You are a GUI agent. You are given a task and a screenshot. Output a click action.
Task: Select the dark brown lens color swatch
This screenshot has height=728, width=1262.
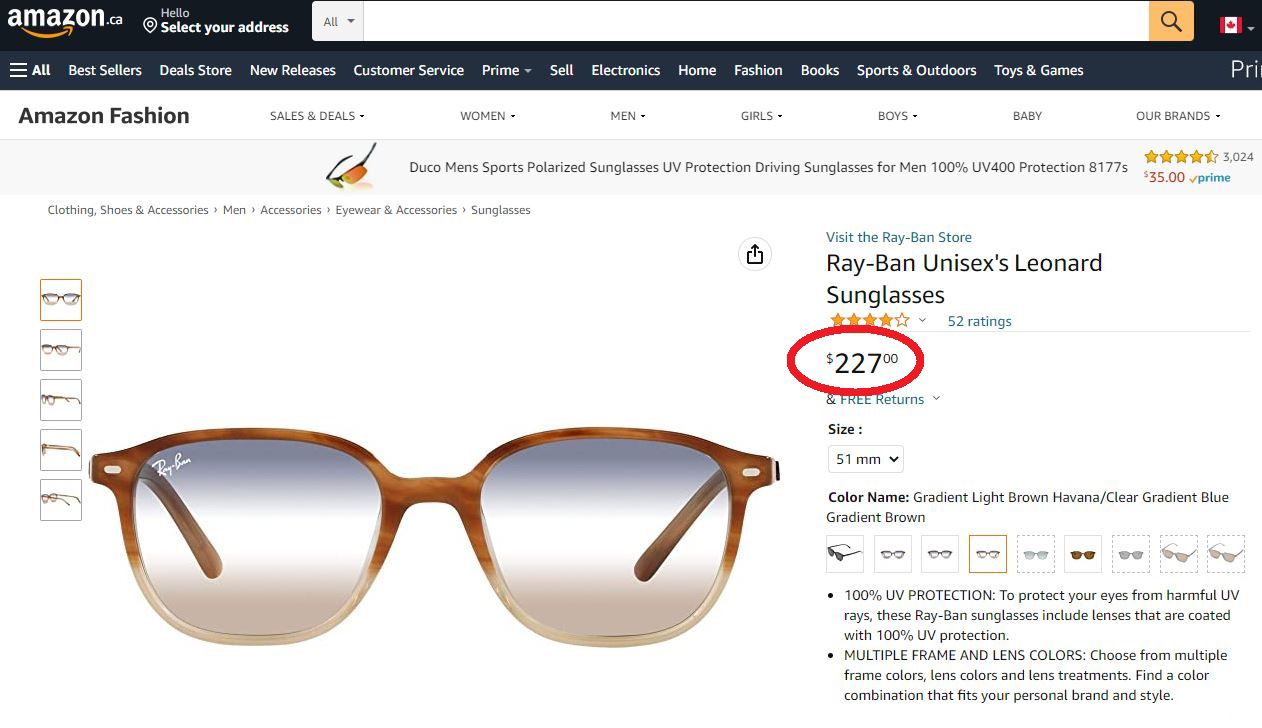[x=1082, y=553]
